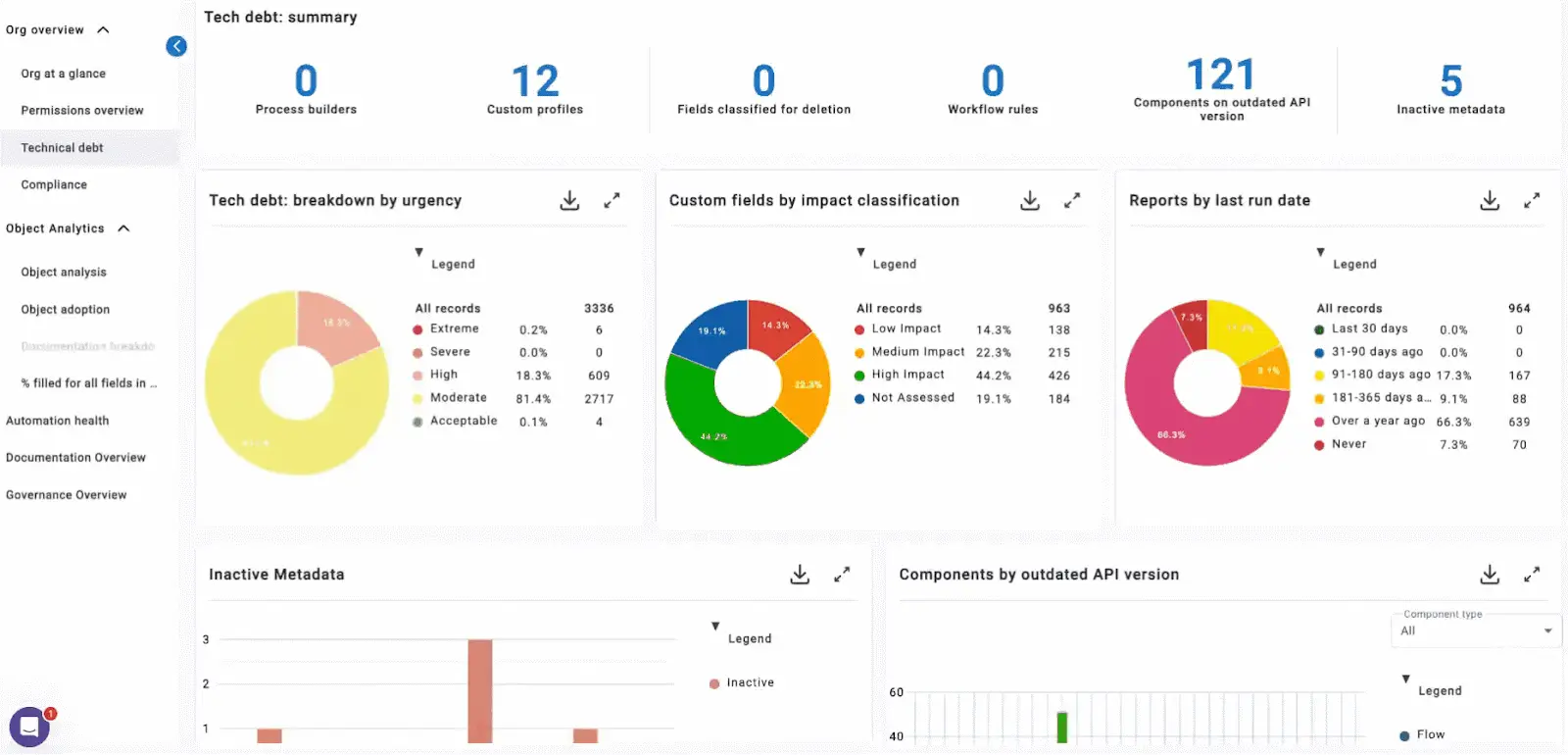Image resolution: width=1568 pixels, height=755 pixels.
Task: Download the Custom fields by impact classification chart
Action: 1030,201
